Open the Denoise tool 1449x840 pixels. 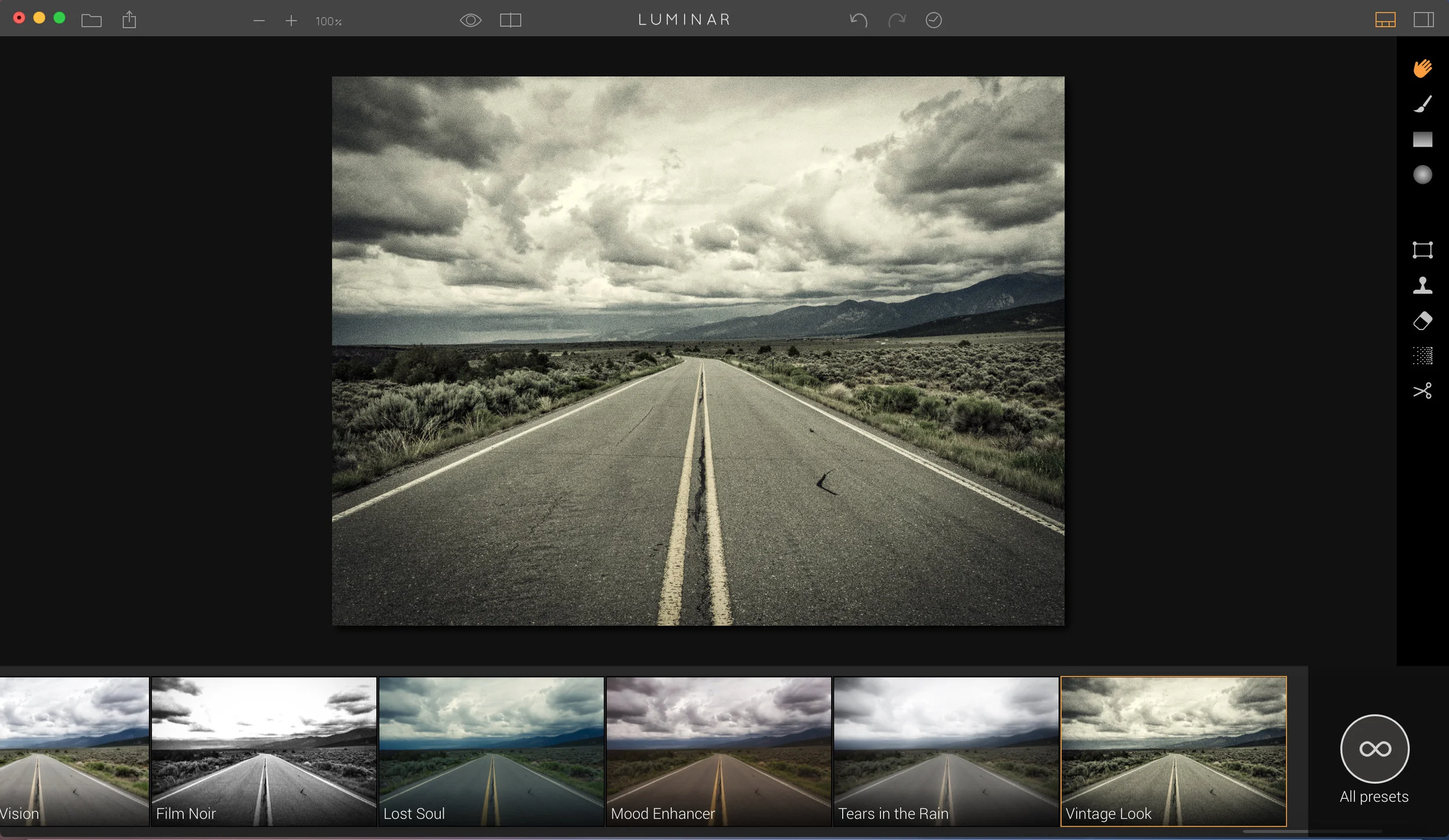pos(1422,355)
